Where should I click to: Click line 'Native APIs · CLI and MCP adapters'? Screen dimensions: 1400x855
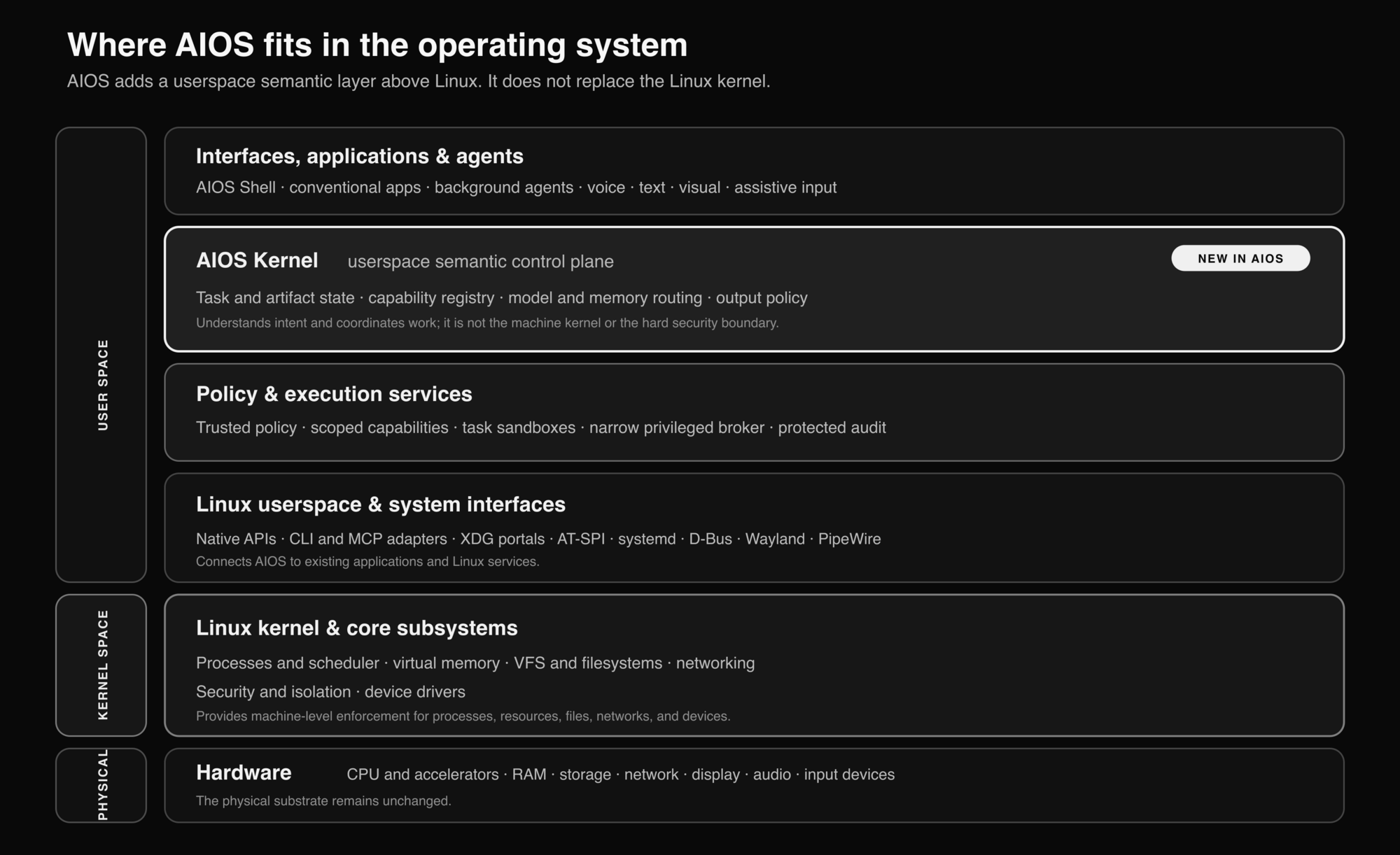pos(538,539)
